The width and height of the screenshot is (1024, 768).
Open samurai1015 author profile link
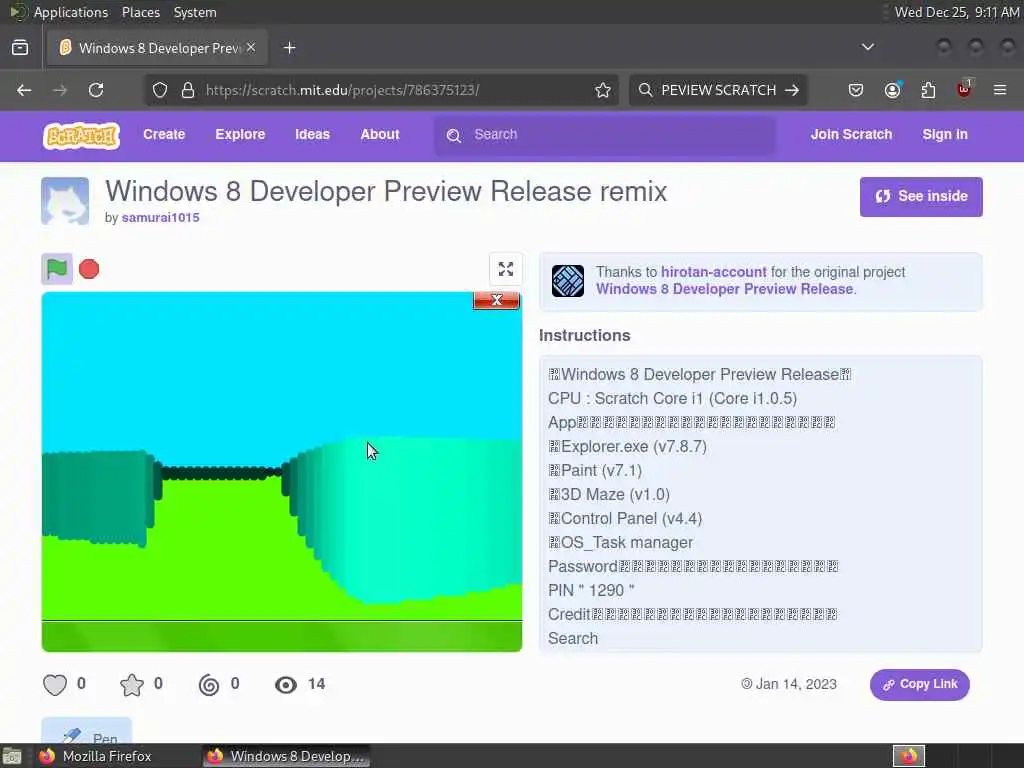coord(161,217)
